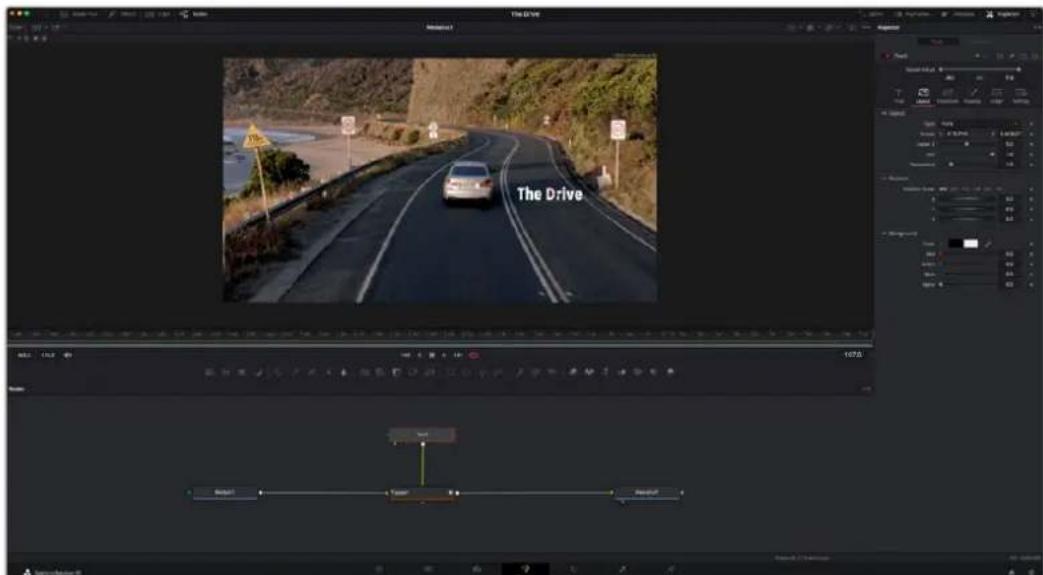
Task: Click the current time field showing 107.0
Action: (853, 355)
